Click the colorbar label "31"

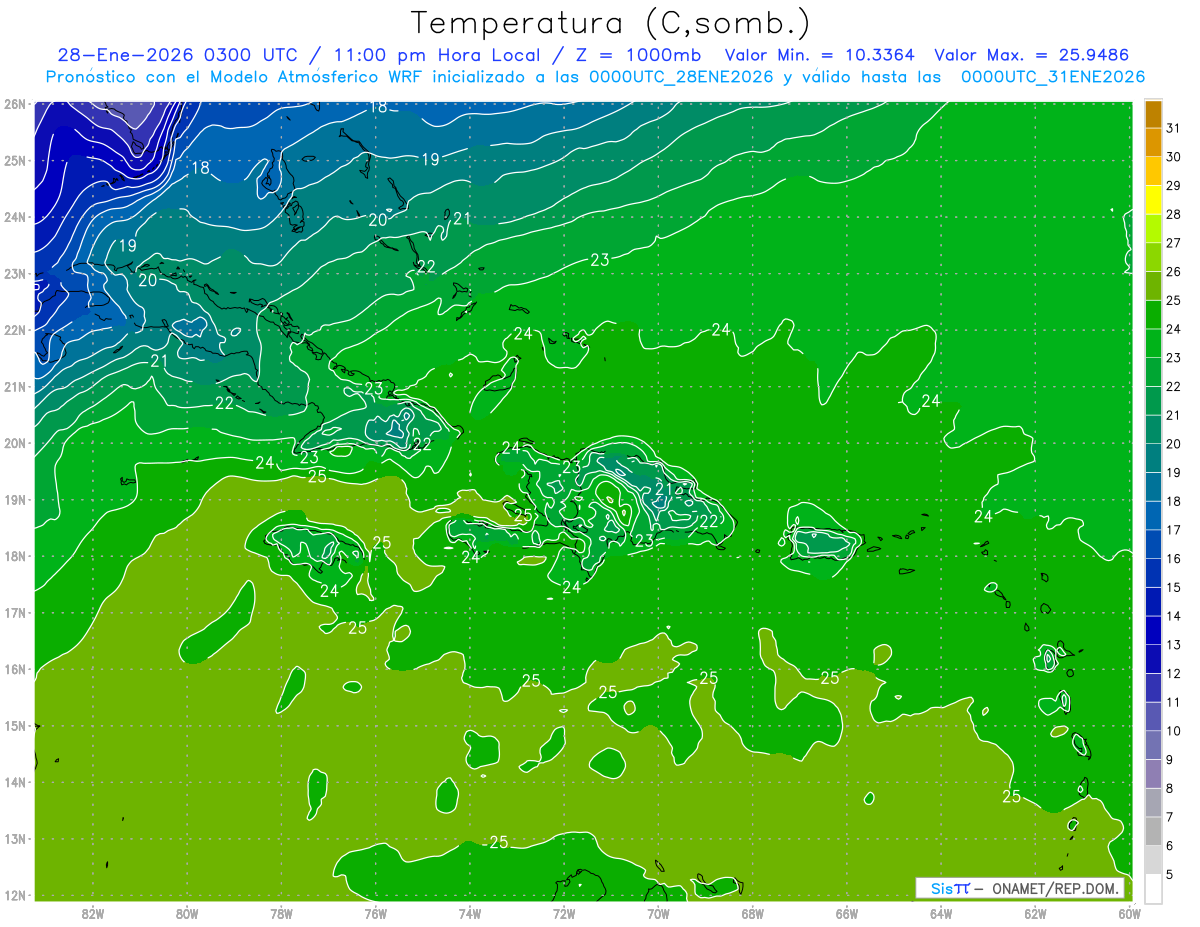tap(1173, 128)
